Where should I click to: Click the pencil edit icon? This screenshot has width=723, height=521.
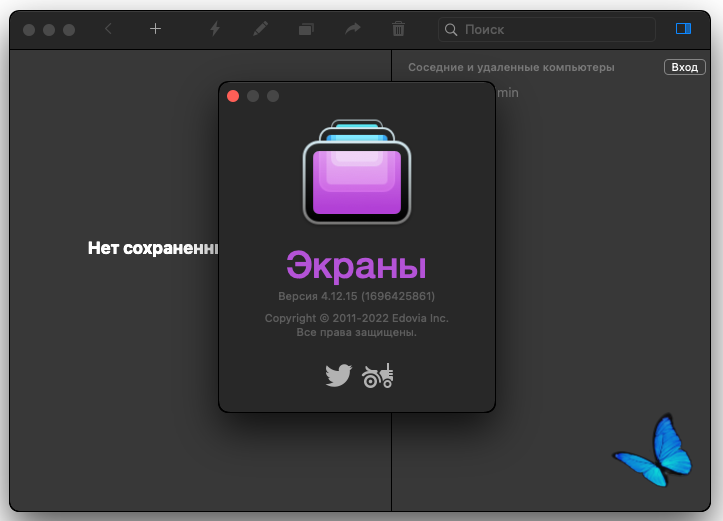(261, 29)
